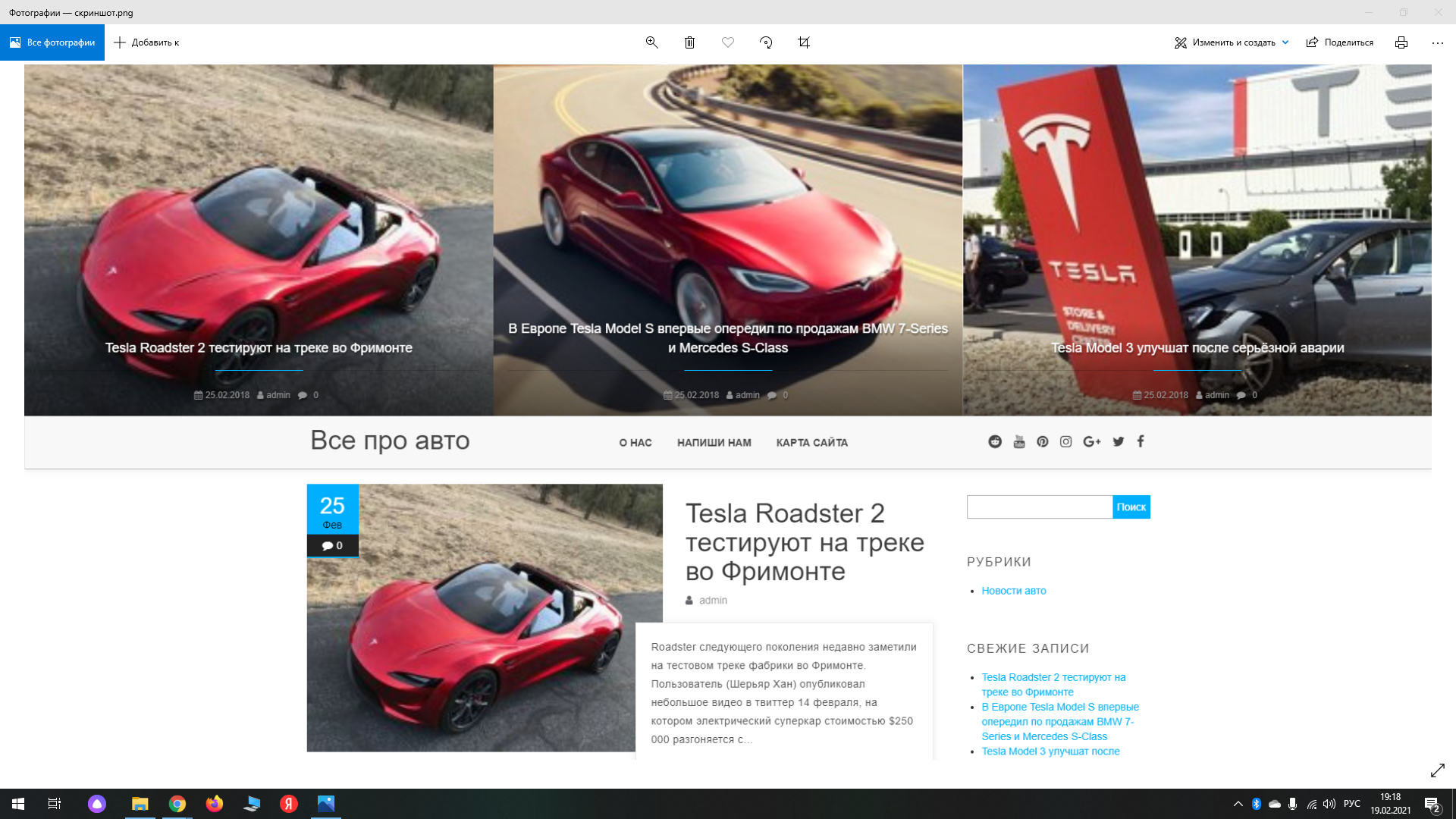1456x819 pixels.
Task: Click Bluetooth tray icon
Action: pos(1257,804)
